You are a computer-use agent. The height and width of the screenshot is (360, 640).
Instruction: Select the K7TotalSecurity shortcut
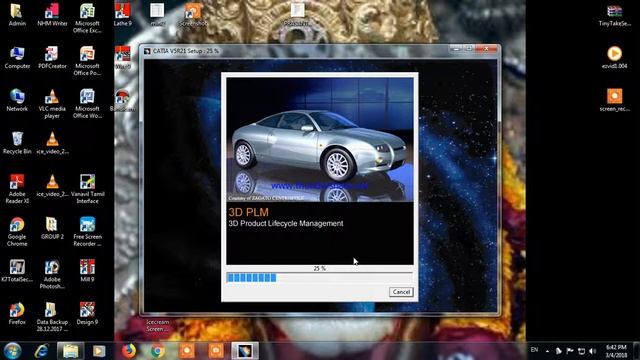click(17, 271)
